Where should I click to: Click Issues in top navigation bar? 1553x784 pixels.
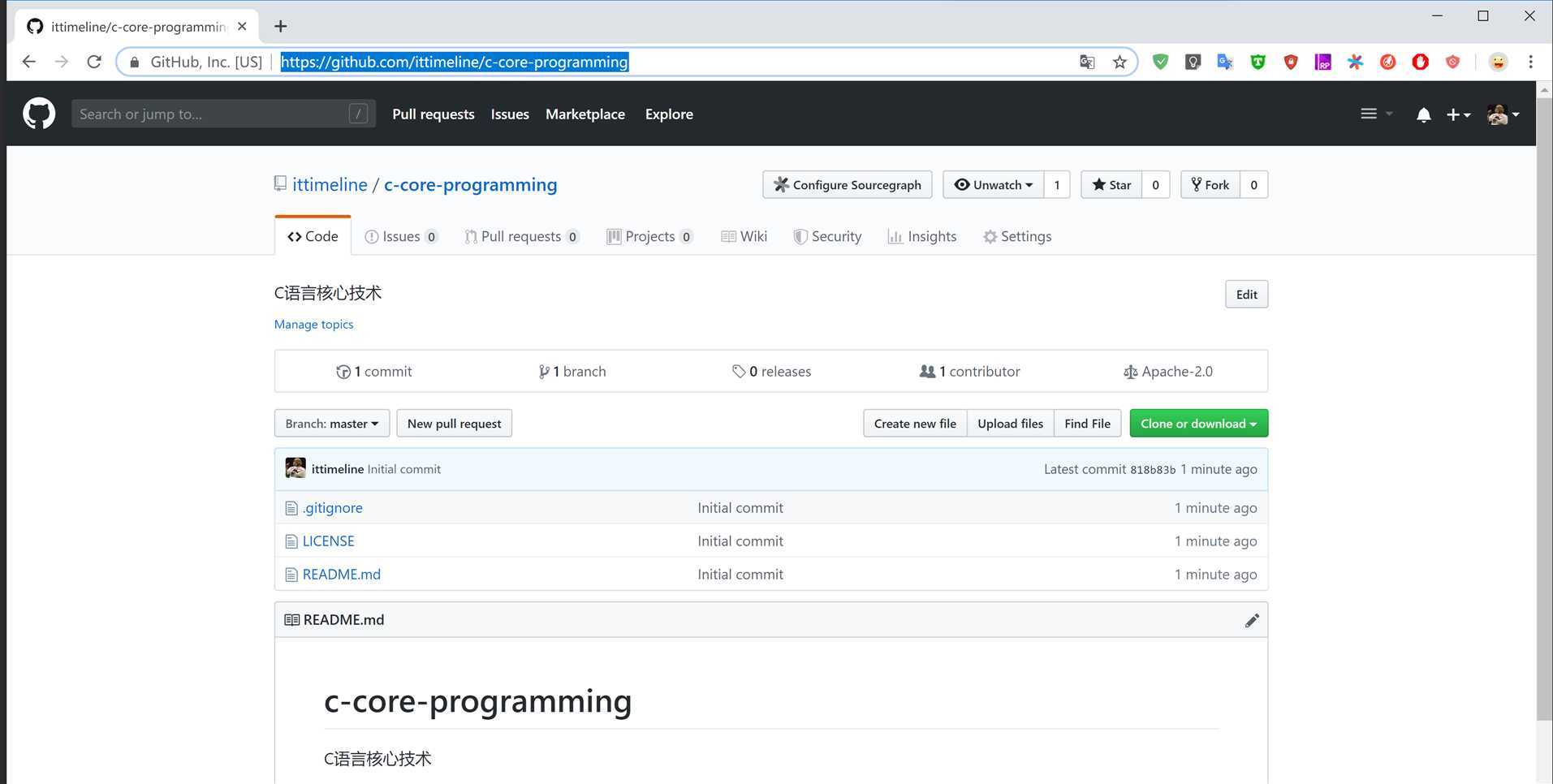510,114
